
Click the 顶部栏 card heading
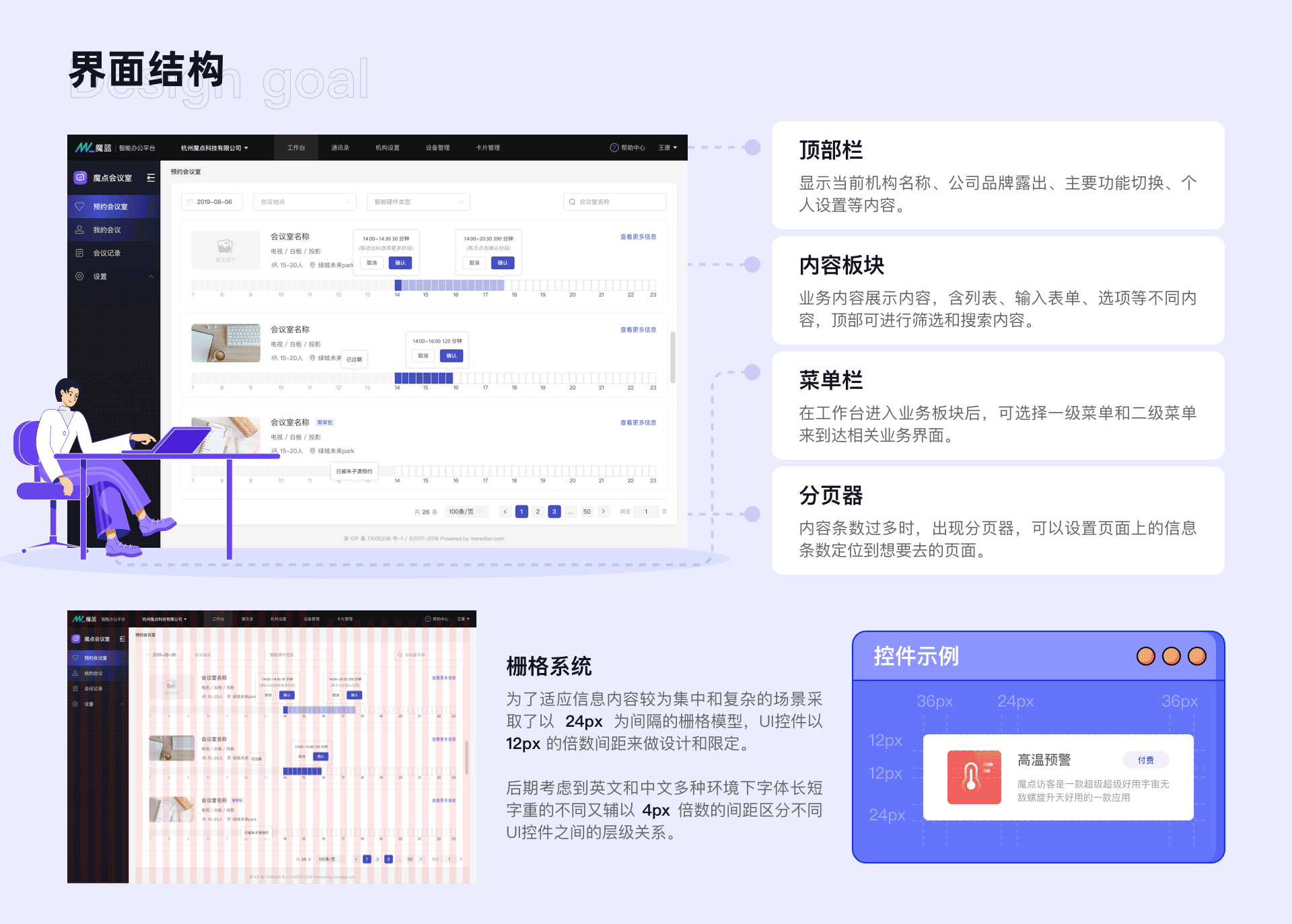(x=830, y=149)
